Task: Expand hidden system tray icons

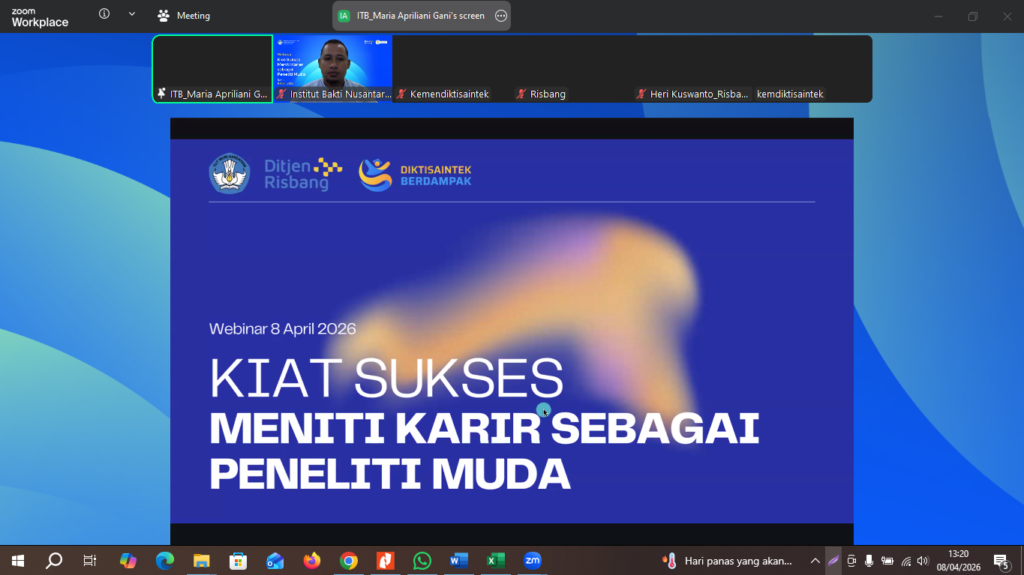Action: click(x=815, y=560)
